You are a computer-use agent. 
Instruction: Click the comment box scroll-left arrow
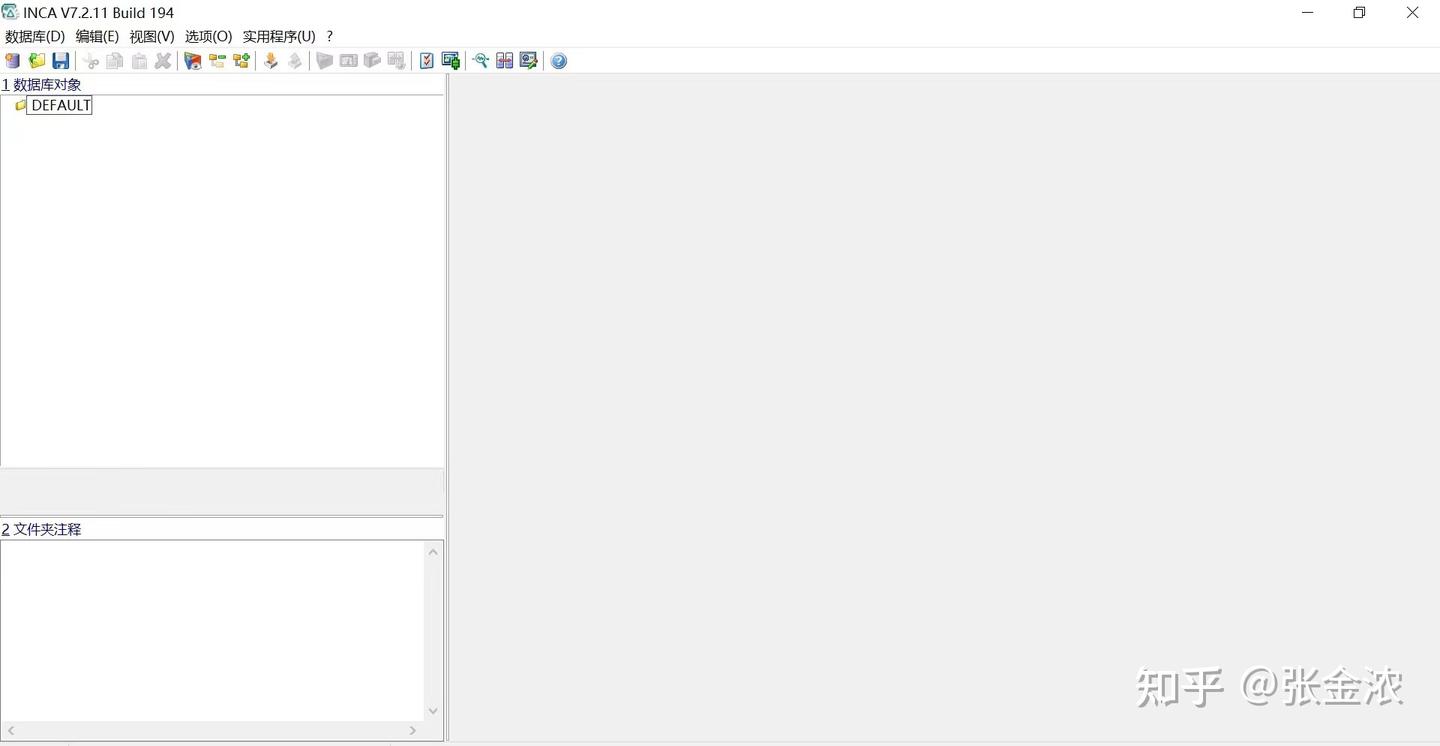tap(10, 731)
